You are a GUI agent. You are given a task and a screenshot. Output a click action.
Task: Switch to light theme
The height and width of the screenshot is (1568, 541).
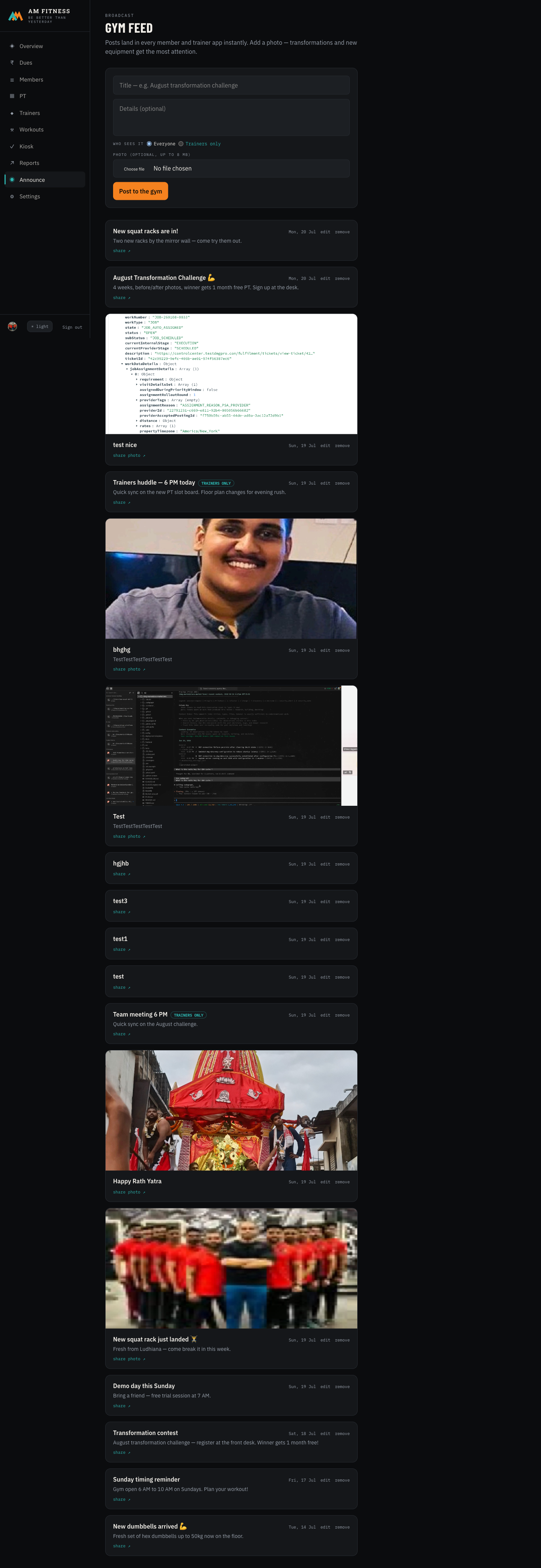(40, 326)
